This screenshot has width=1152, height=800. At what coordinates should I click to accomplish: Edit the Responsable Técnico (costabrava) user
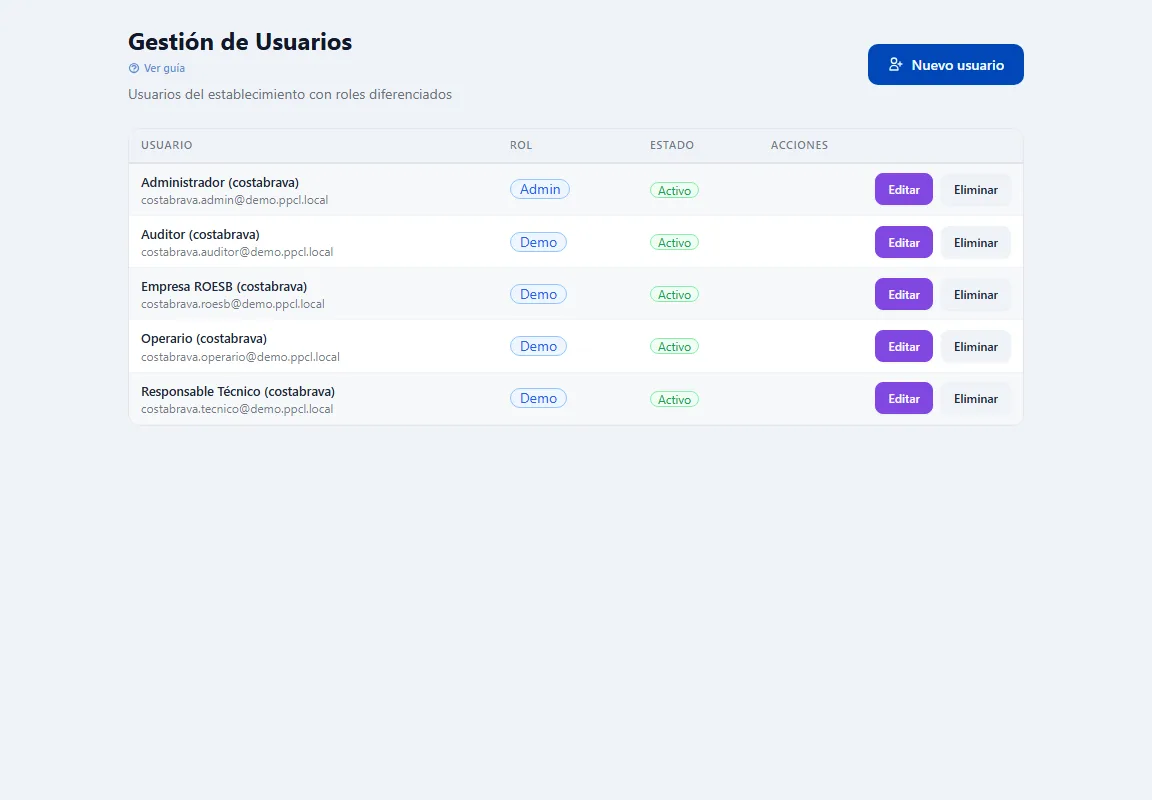click(904, 399)
